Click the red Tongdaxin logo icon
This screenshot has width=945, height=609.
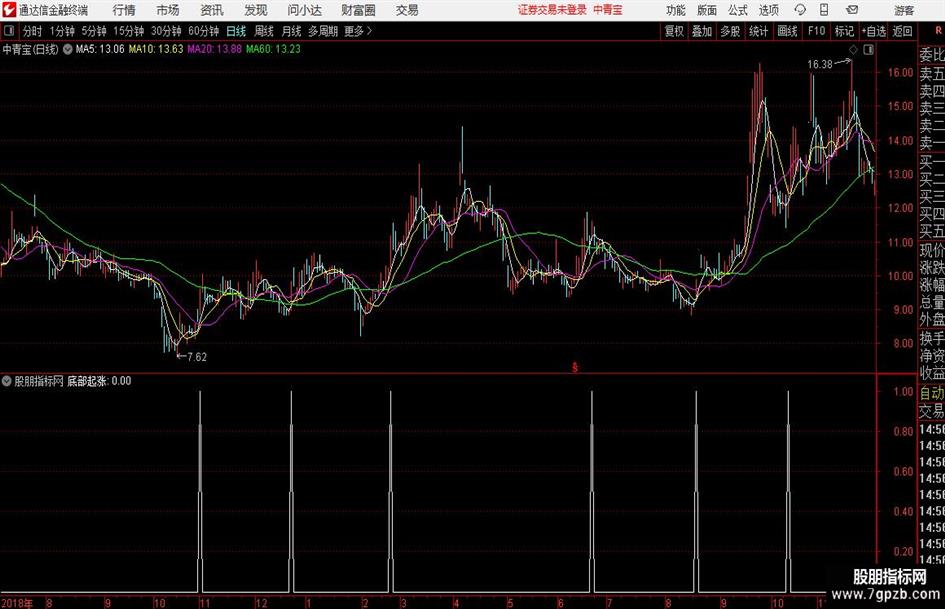[x=9, y=10]
